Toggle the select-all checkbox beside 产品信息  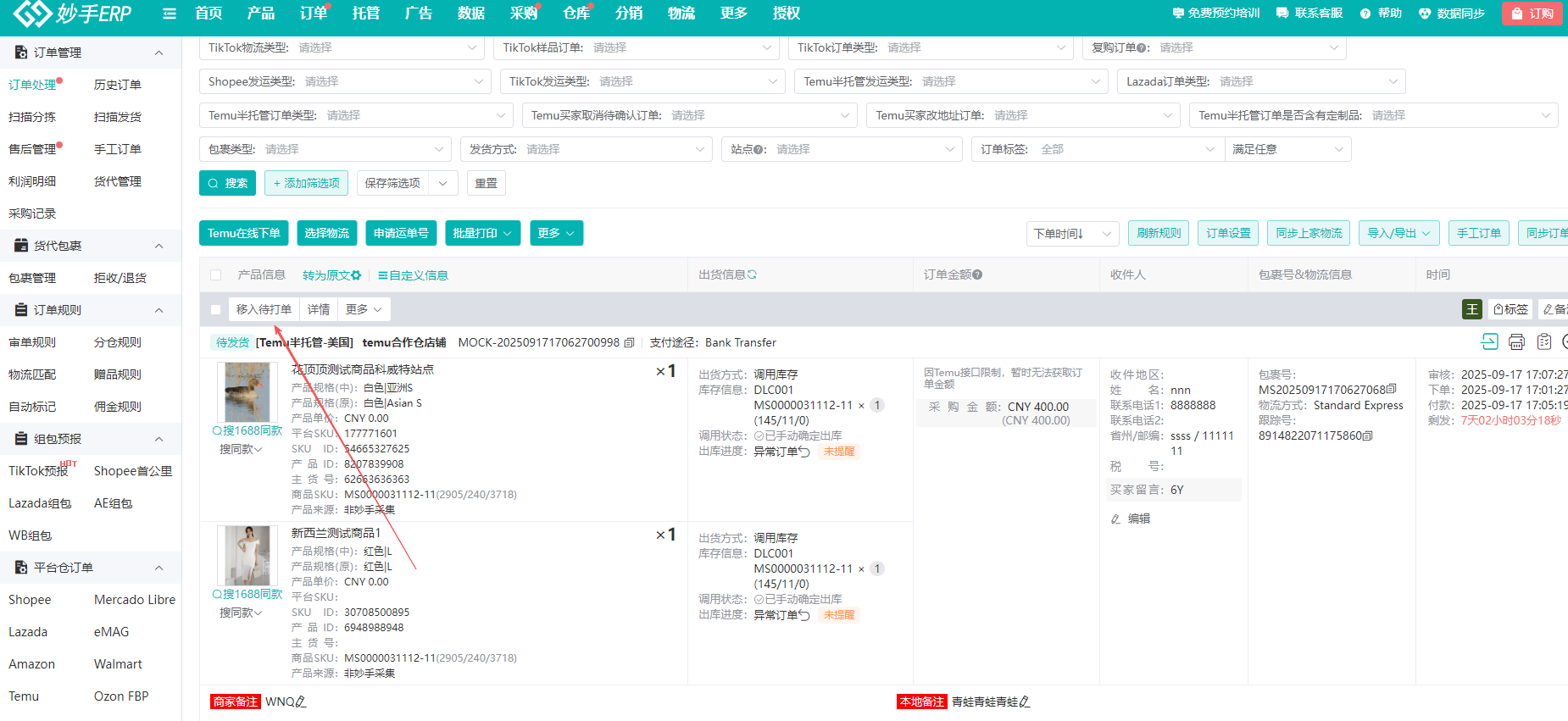tap(216, 275)
